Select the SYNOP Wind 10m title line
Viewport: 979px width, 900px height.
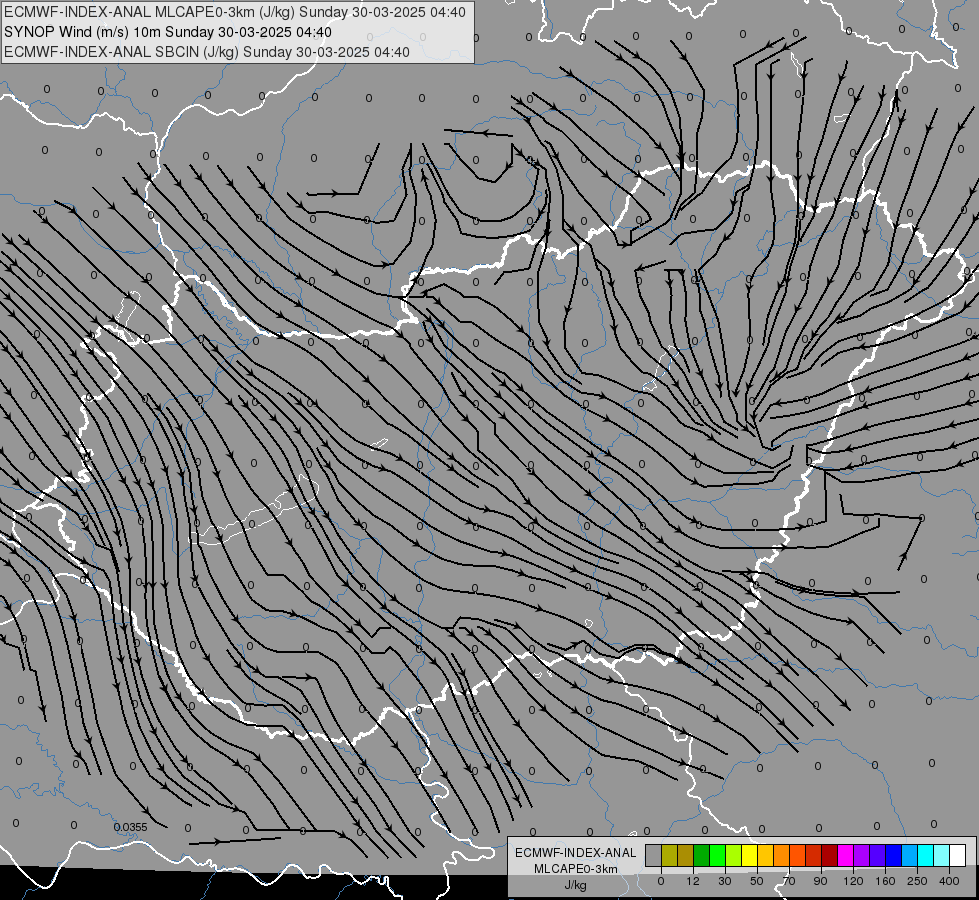[168, 32]
